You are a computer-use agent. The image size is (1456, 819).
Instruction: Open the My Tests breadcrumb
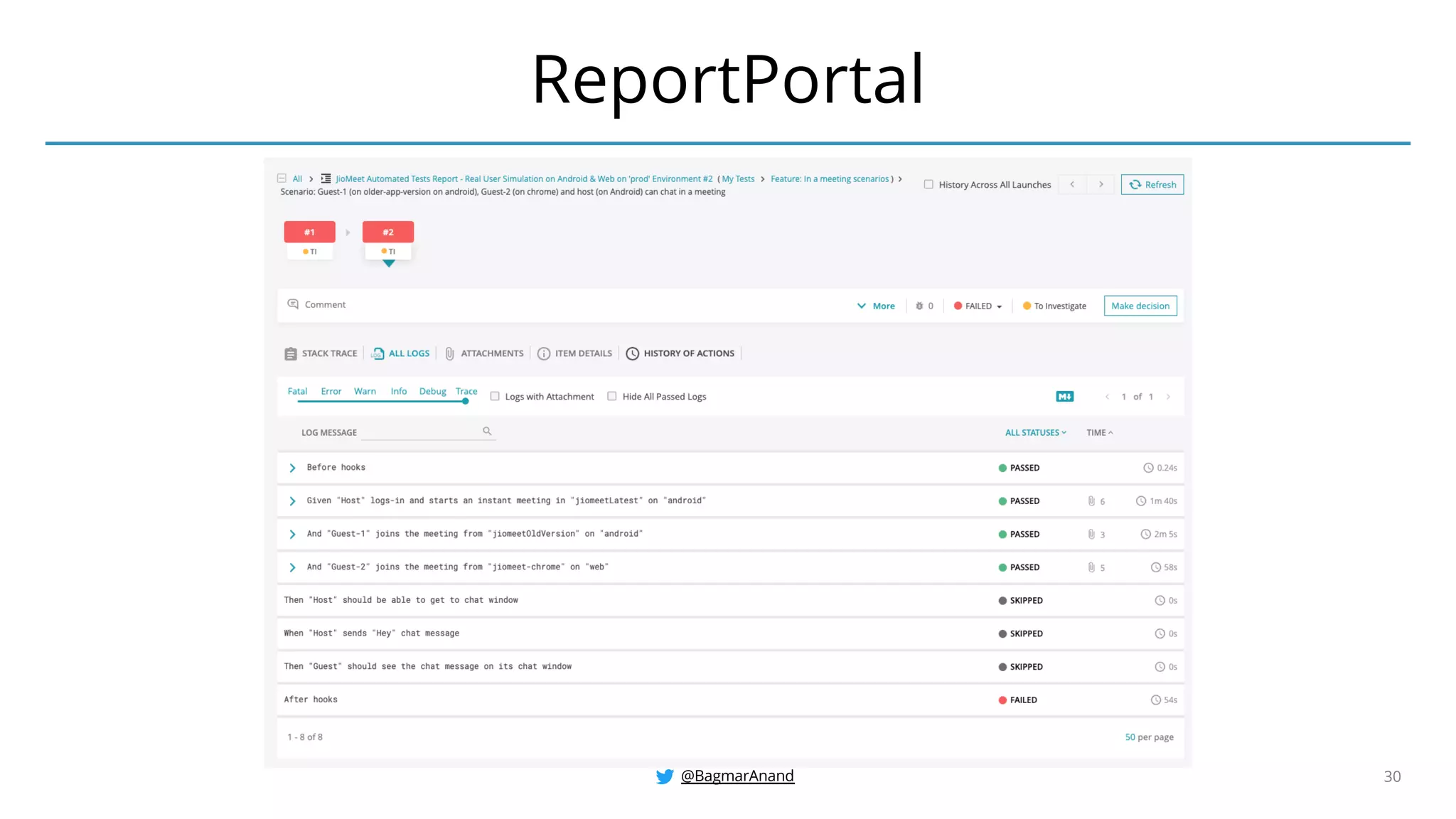click(x=738, y=179)
